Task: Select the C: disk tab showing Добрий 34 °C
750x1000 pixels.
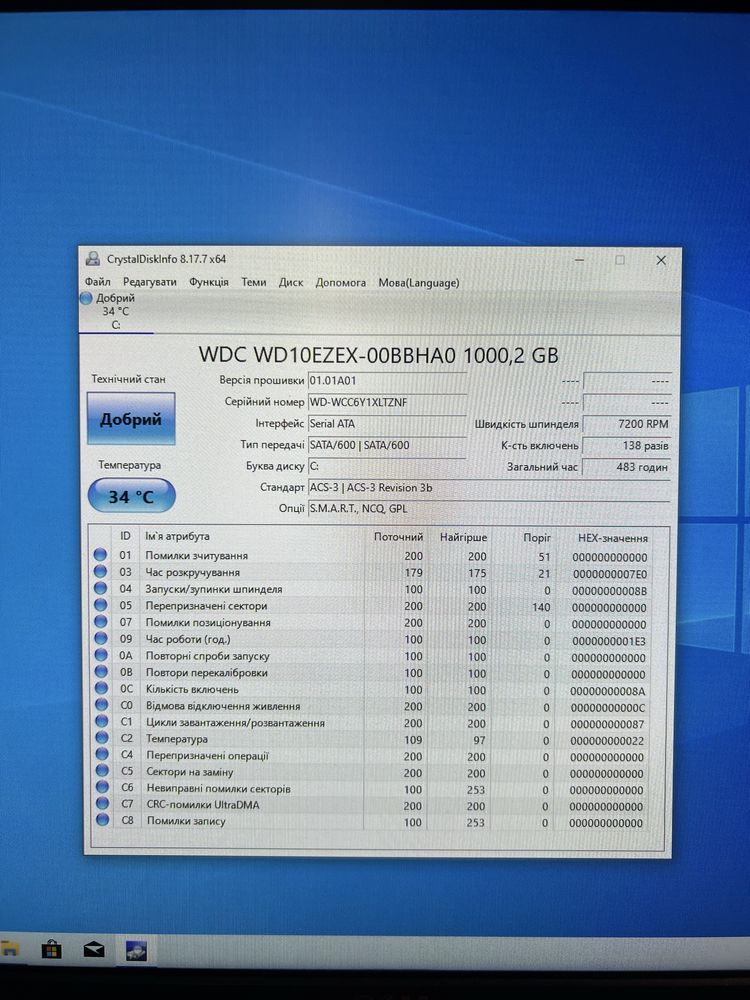Action: [115, 312]
